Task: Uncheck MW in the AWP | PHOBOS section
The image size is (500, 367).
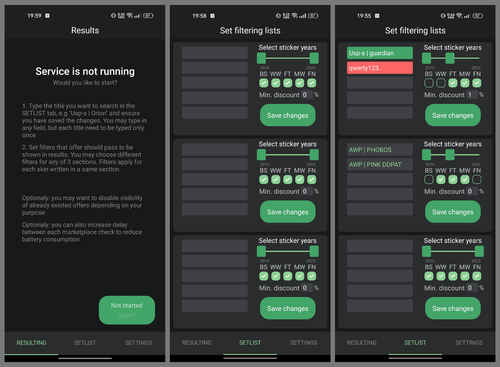Action: click(465, 180)
